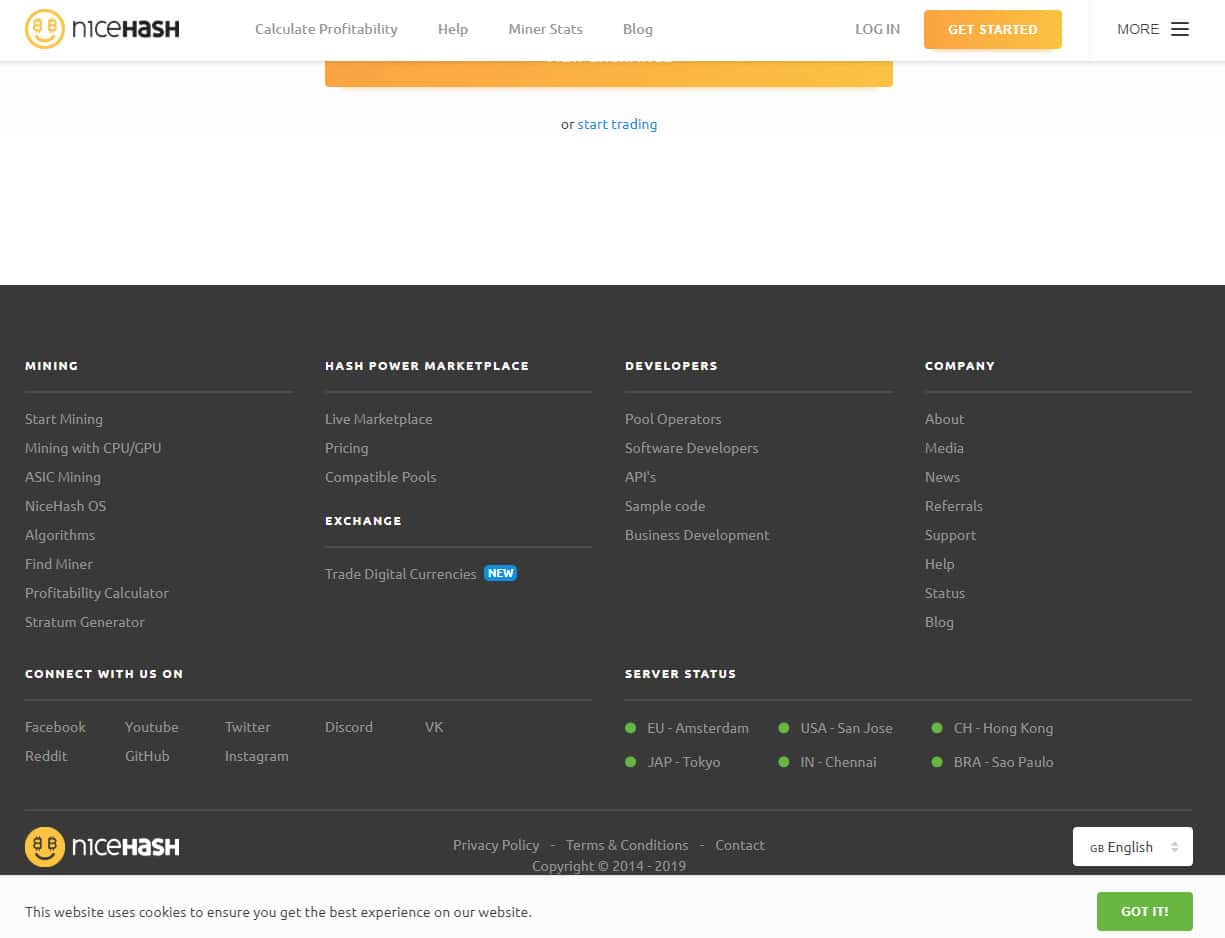Open the Privacy Policy link
The image size is (1225, 938).
(496, 845)
